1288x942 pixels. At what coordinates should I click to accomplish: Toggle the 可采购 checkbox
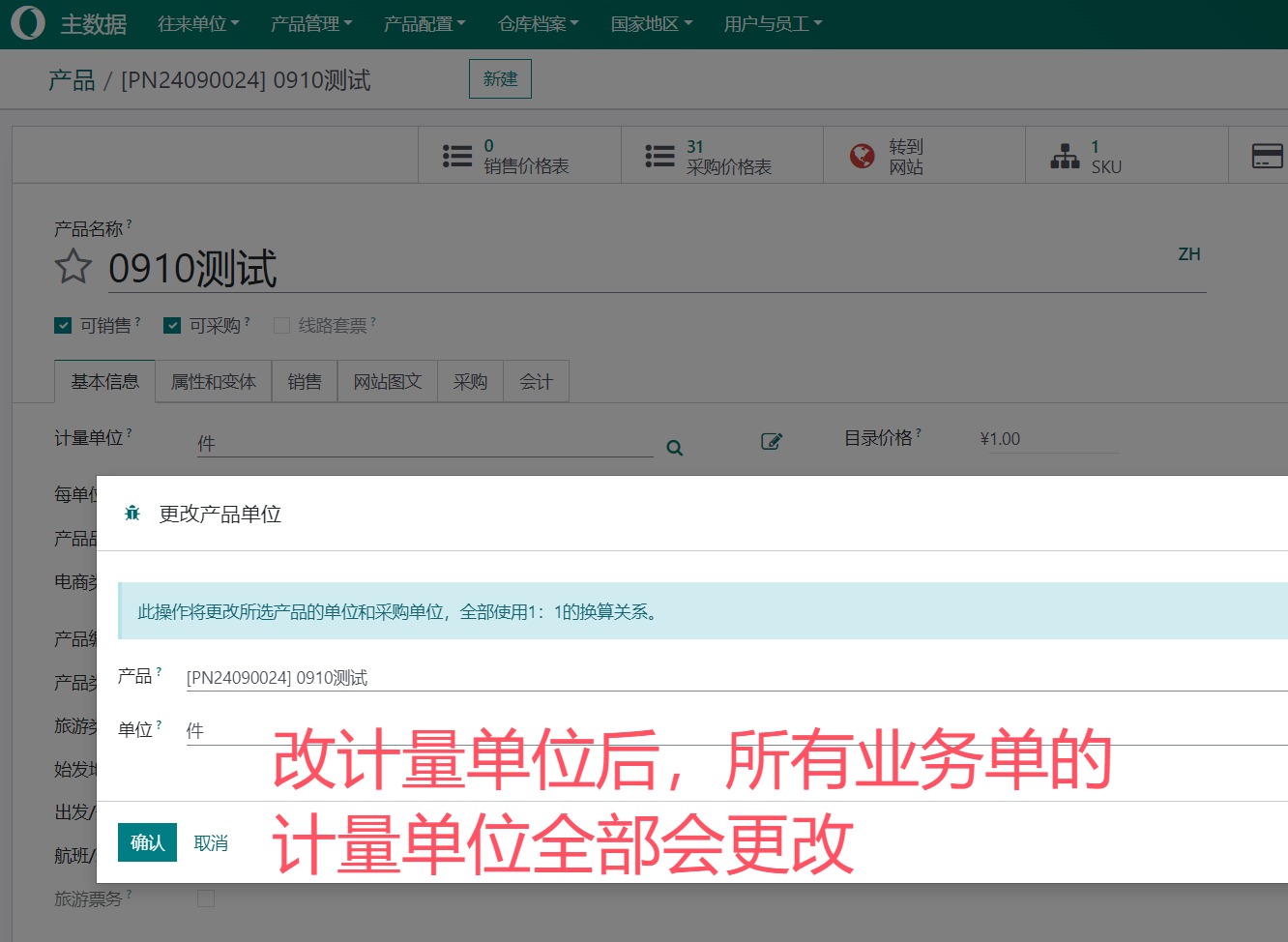click(172, 326)
